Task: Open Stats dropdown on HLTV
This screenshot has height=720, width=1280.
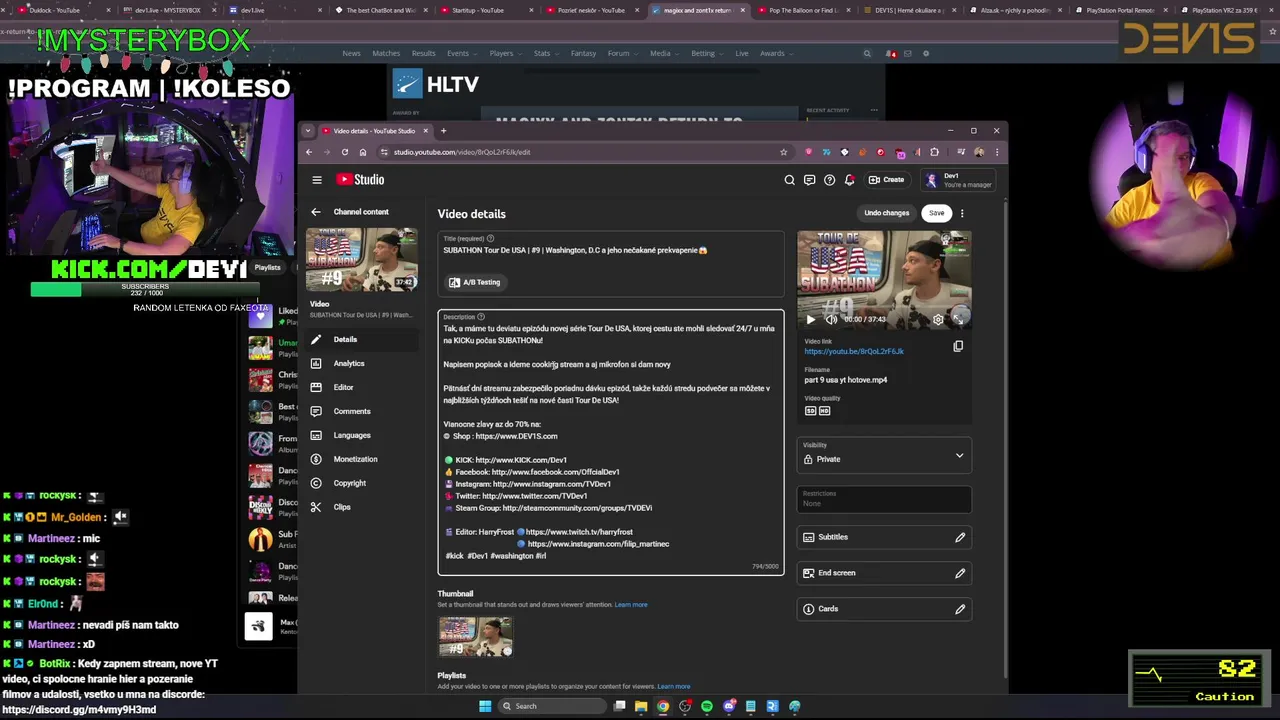Action: [545, 53]
